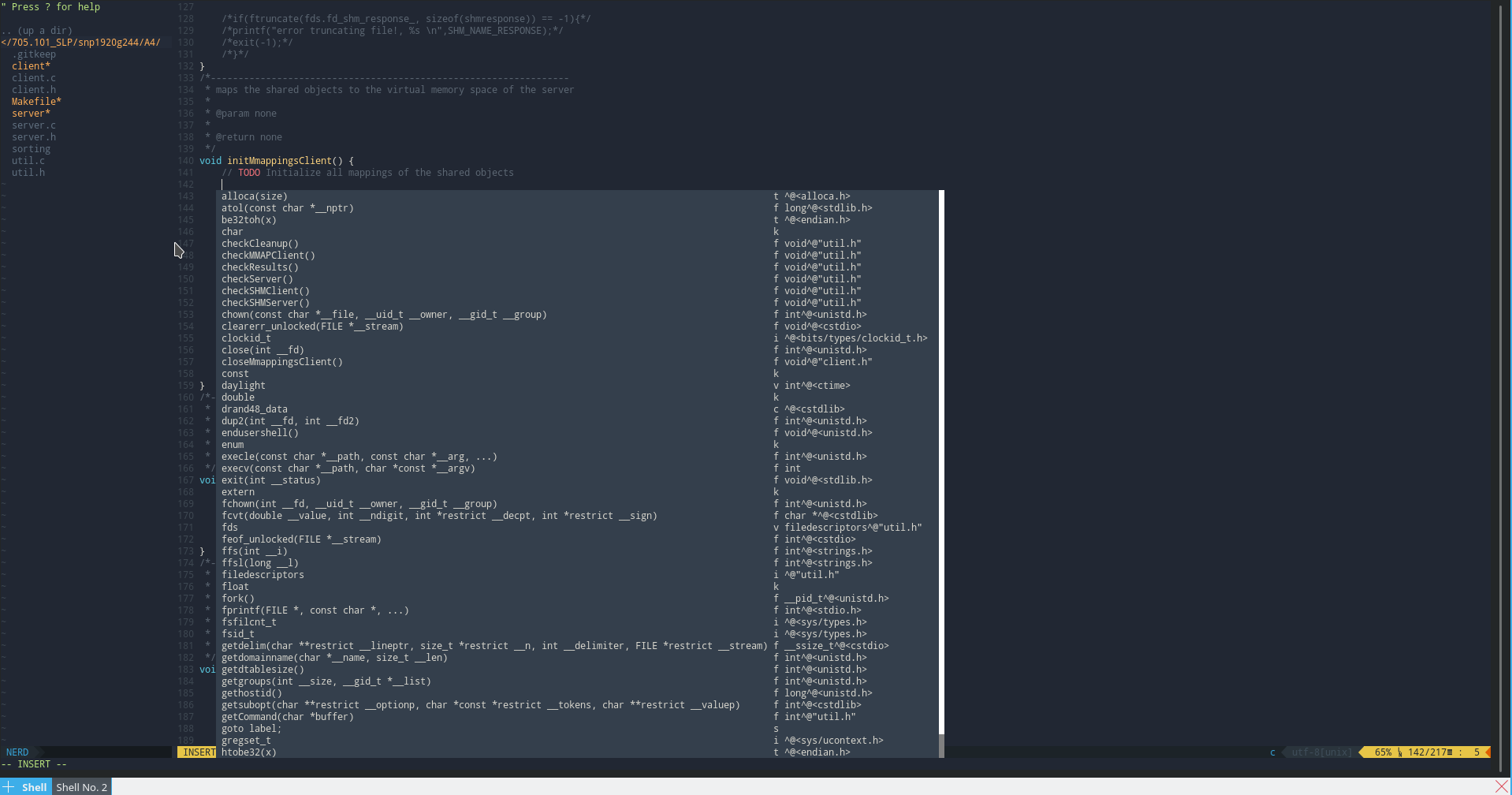Click the 'c' filetype indicator in the statusline
Viewport: 1512px width, 795px height.
[1272, 752]
